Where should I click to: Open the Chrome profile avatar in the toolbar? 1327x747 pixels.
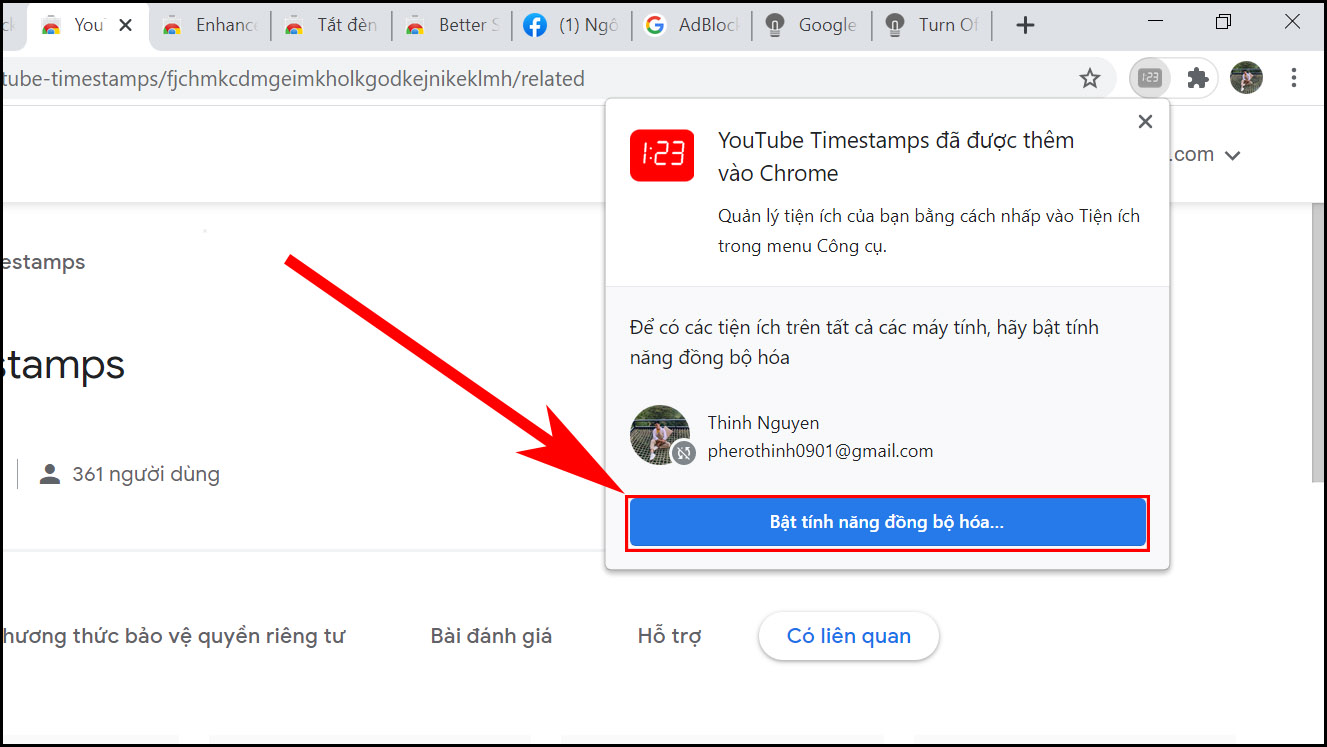click(1246, 78)
